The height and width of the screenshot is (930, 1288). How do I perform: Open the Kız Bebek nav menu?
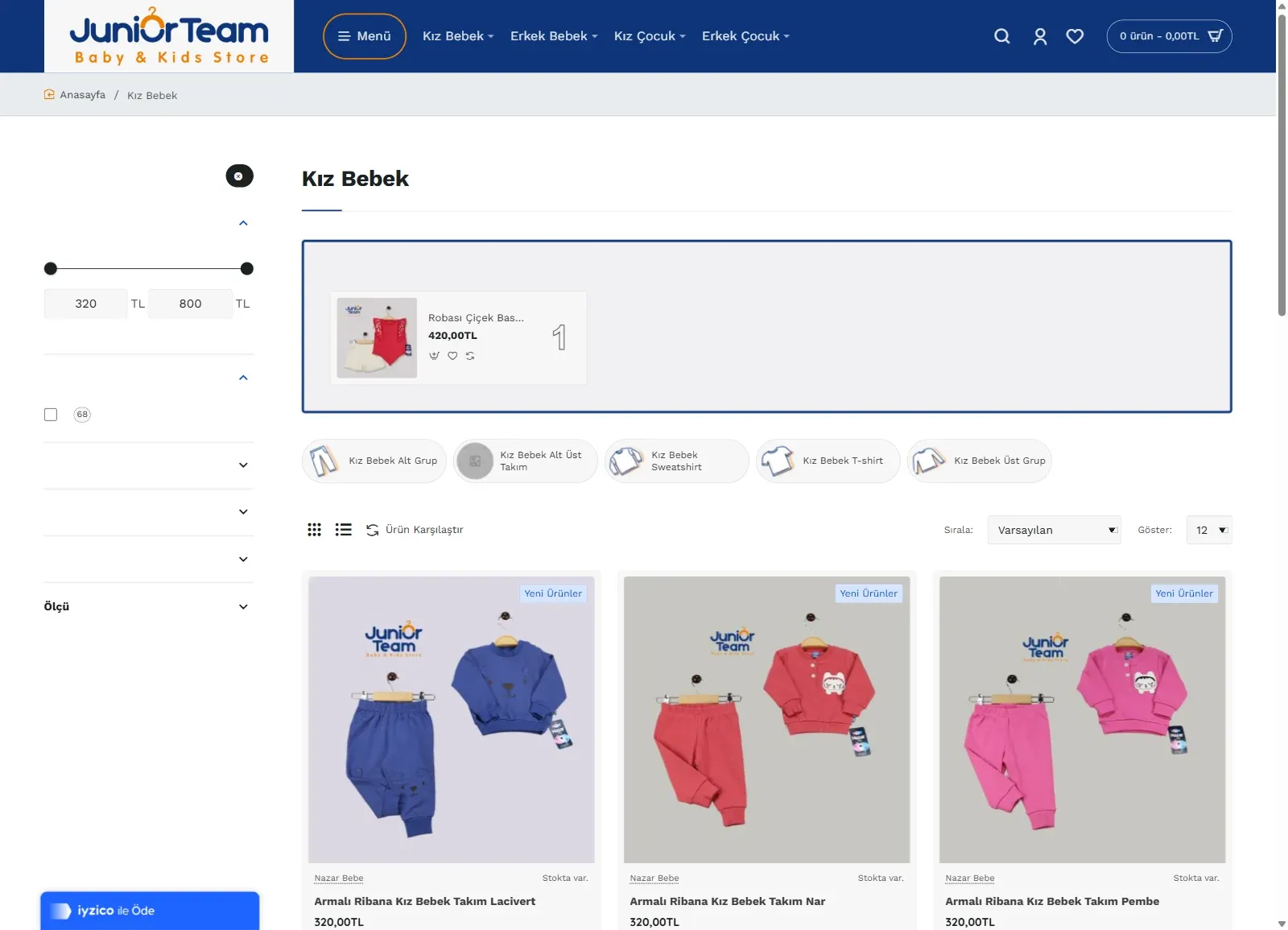[x=458, y=36]
